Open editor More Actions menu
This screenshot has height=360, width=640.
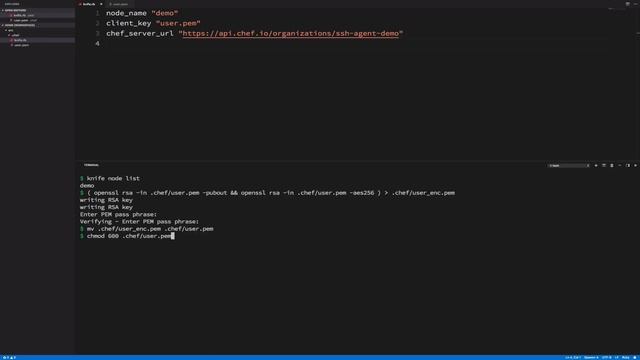635,4
